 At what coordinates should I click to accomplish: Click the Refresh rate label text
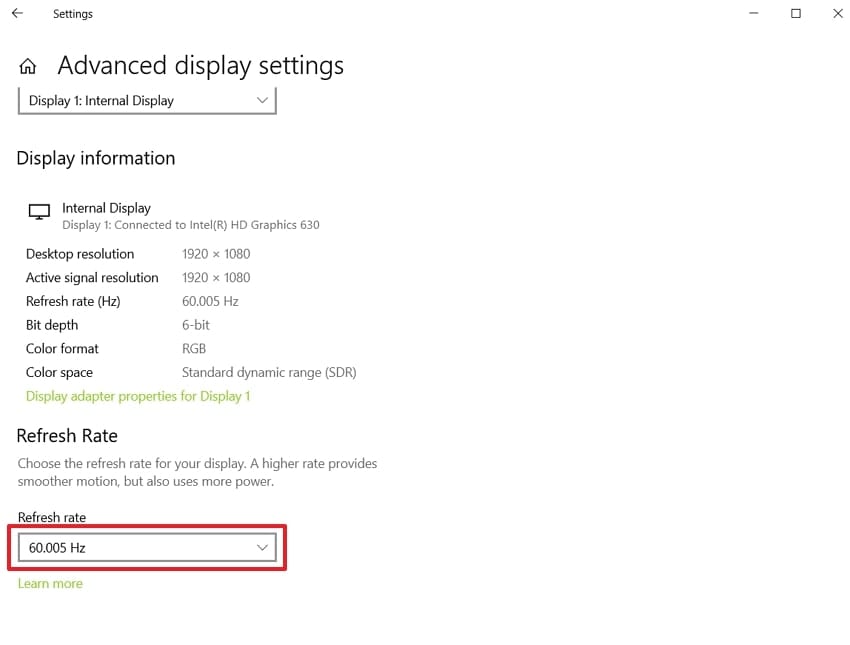pos(52,517)
